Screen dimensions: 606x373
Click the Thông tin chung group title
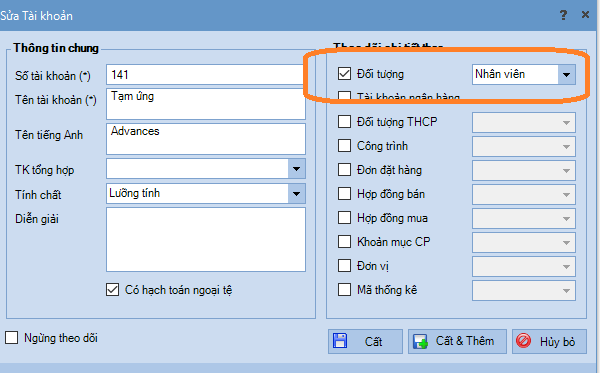[56, 48]
